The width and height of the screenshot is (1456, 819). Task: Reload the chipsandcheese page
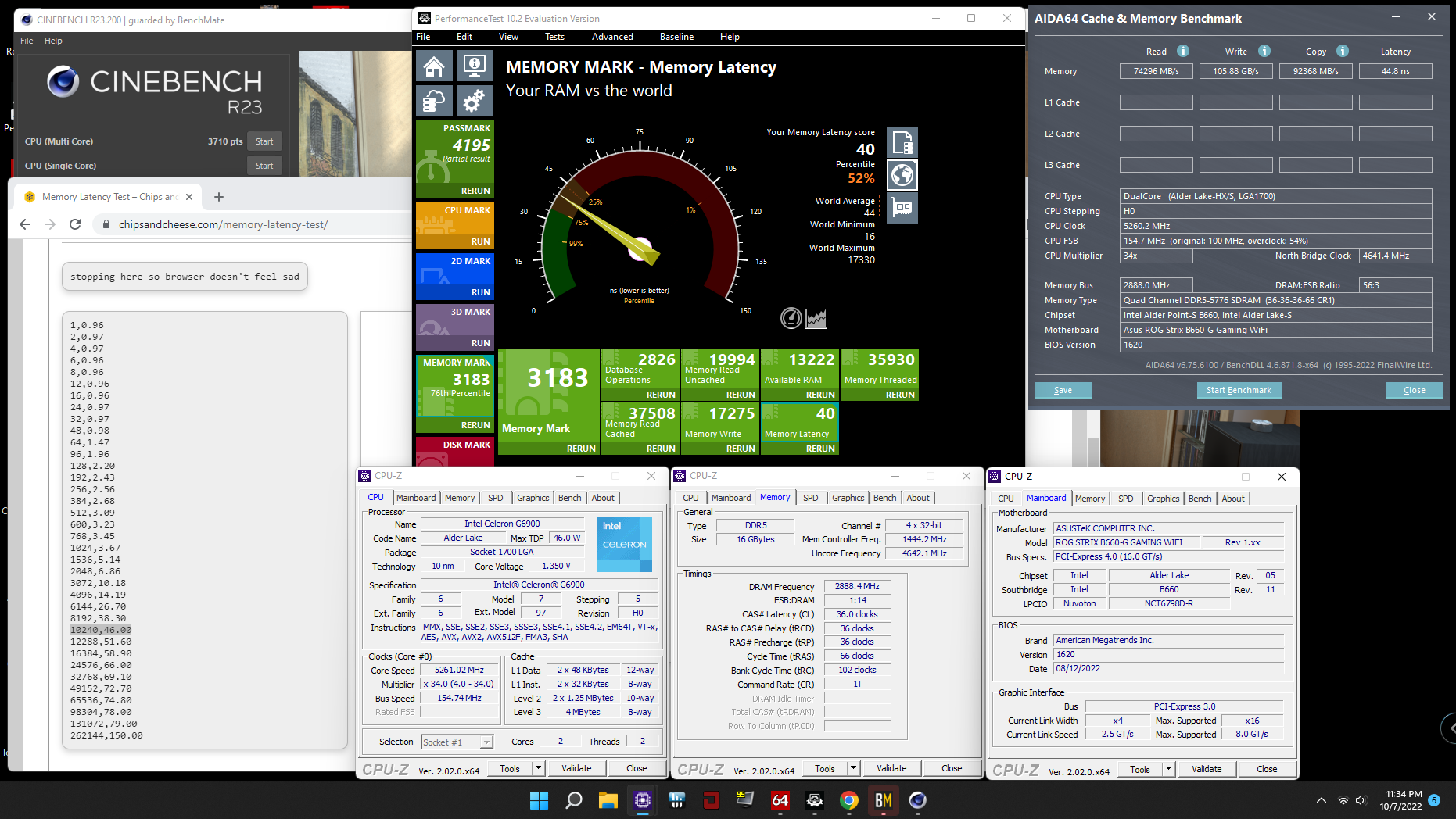[75, 224]
